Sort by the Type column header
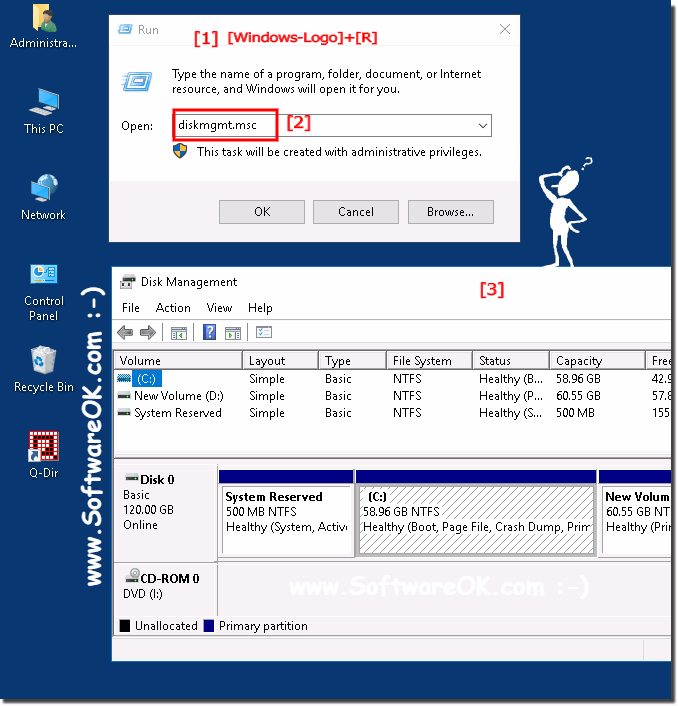This screenshot has width=678, height=706. 353,361
